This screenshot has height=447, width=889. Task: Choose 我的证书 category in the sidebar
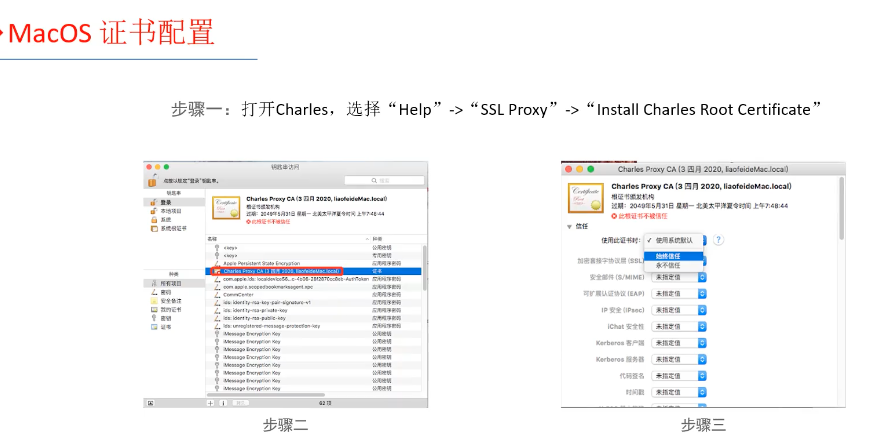click(x=175, y=310)
